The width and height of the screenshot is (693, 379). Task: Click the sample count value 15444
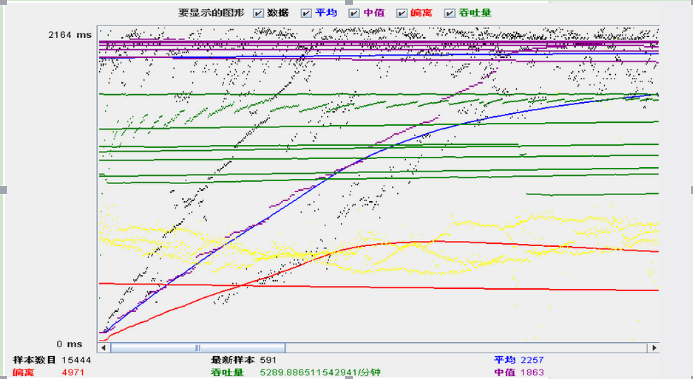tap(76, 360)
